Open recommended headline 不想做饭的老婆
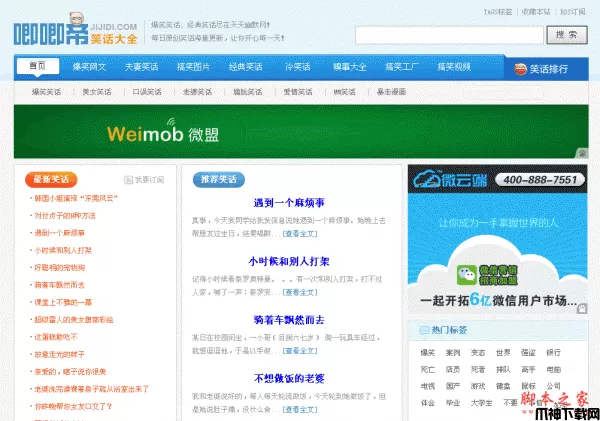 289,379
